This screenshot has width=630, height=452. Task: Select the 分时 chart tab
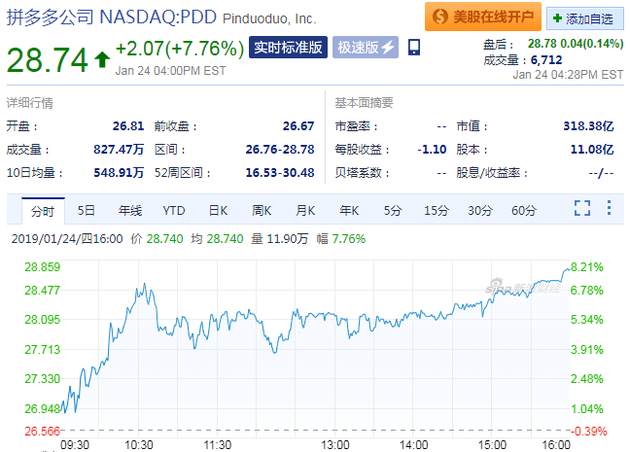(x=42, y=210)
